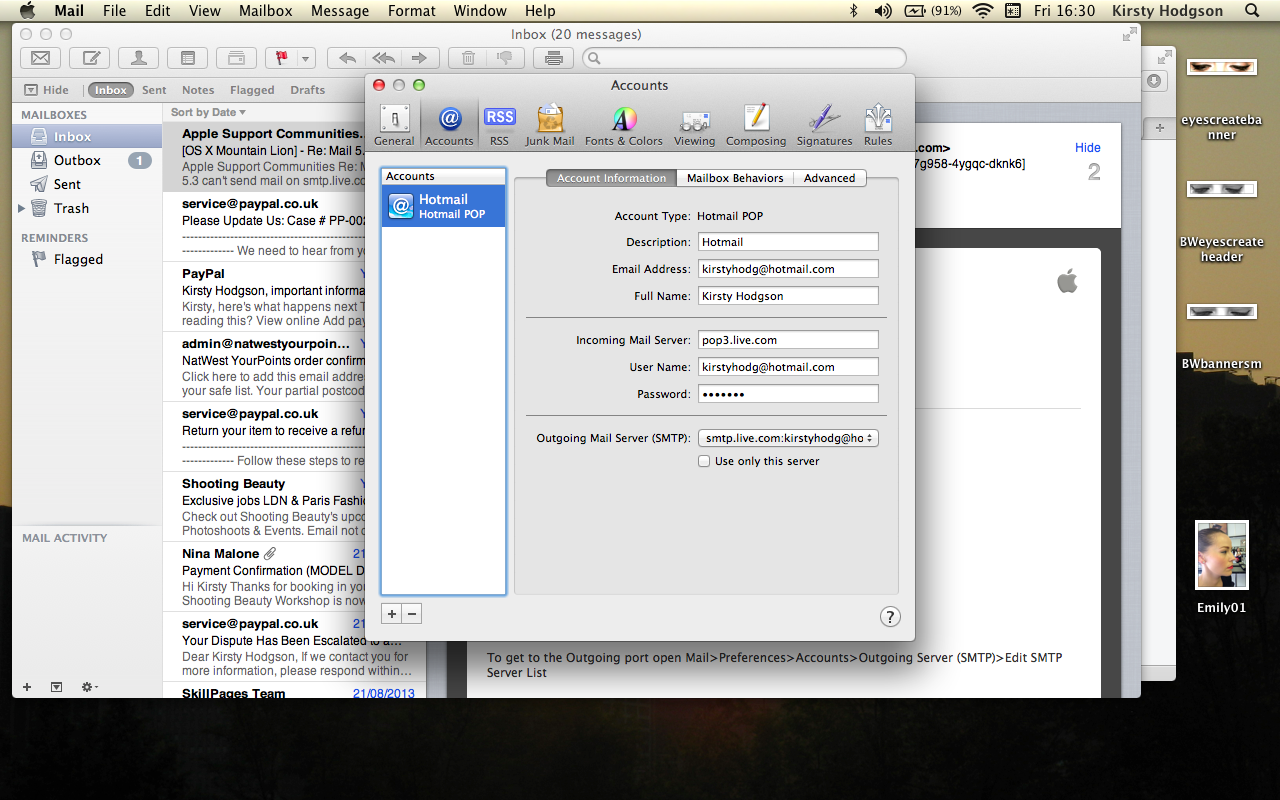Click the Reply arrow icon
The height and width of the screenshot is (800, 1280).
tap(347, 58)
